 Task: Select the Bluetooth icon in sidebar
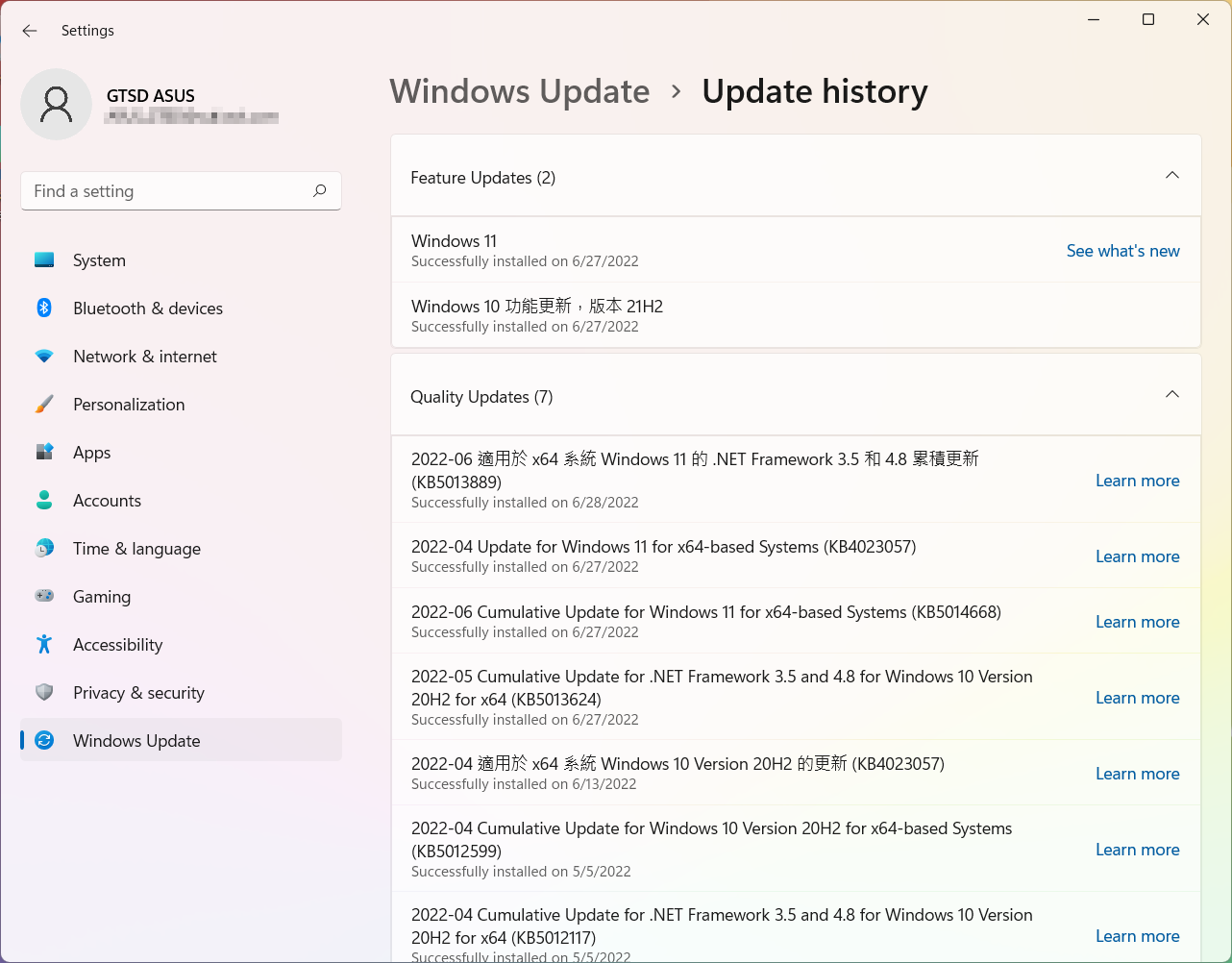[x=44, y=308]
